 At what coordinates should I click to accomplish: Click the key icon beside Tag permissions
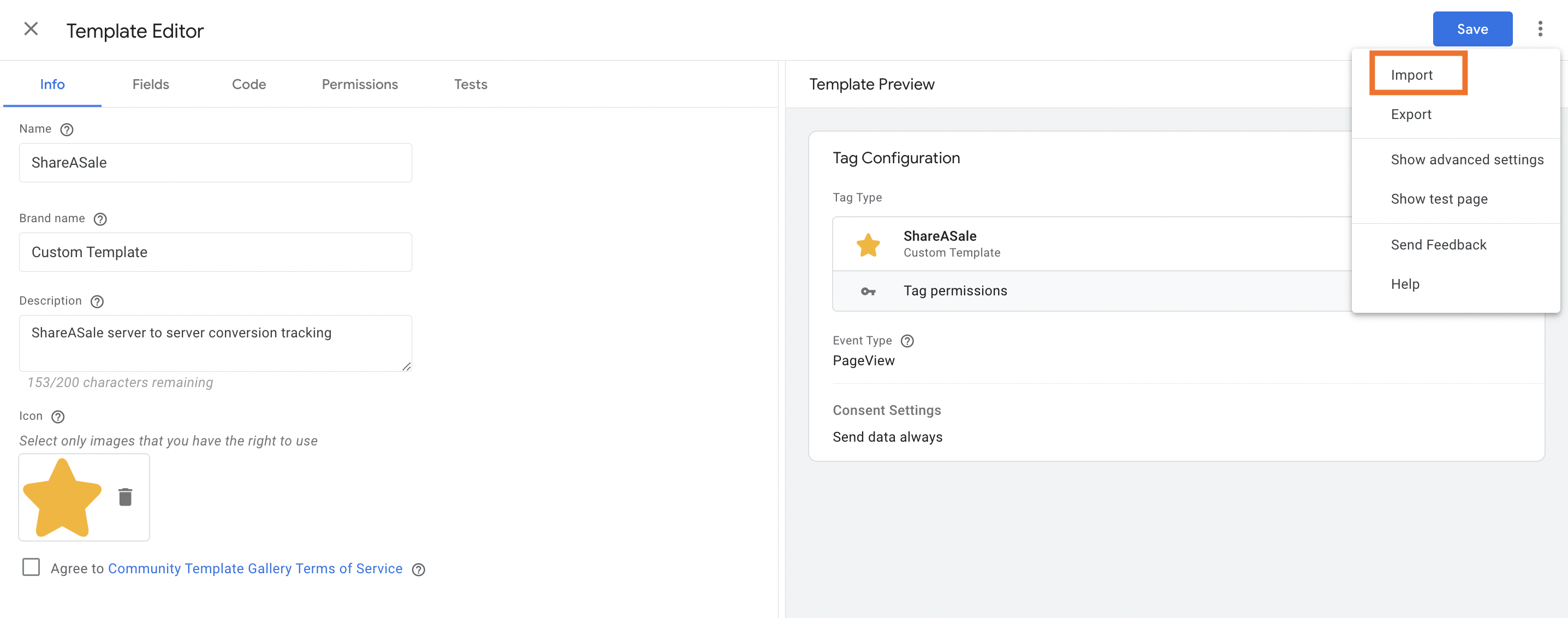pyautogui.click(x=868, y=292)
